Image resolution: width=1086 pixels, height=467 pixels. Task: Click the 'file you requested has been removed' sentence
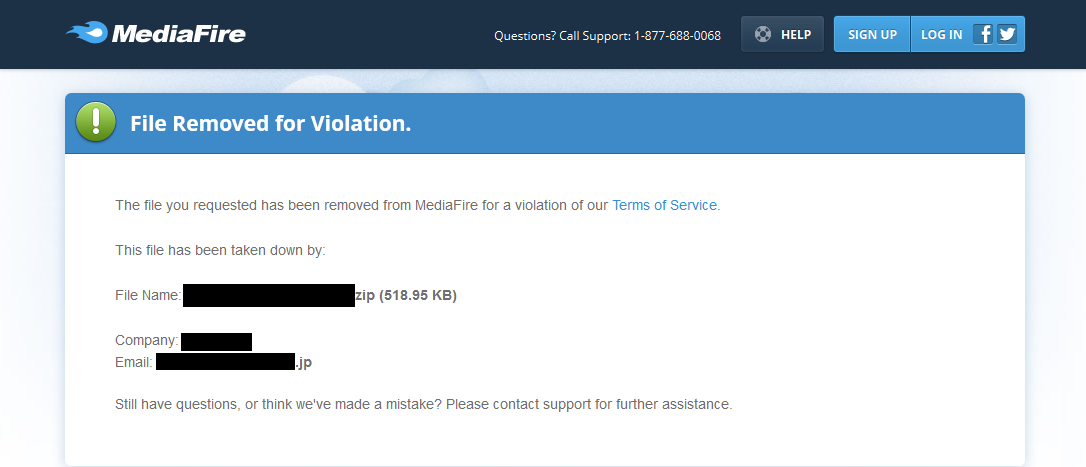[x=361, y=205]
